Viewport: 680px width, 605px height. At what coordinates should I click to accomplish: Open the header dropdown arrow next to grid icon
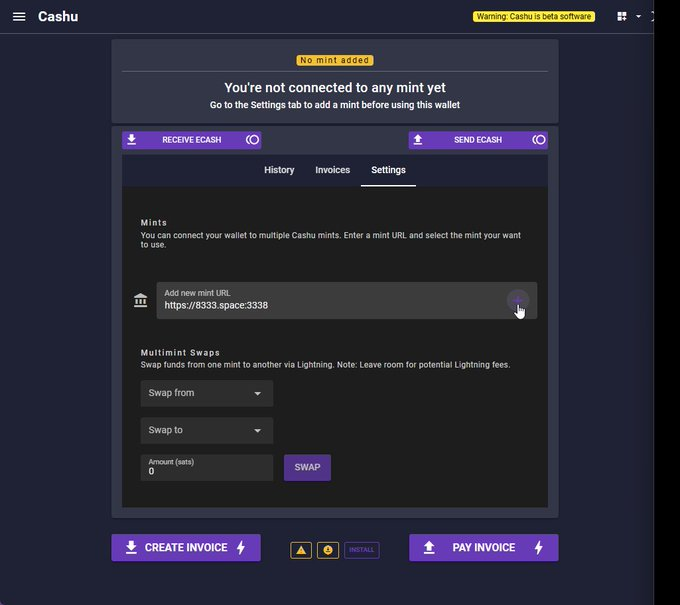coord(638,17)
